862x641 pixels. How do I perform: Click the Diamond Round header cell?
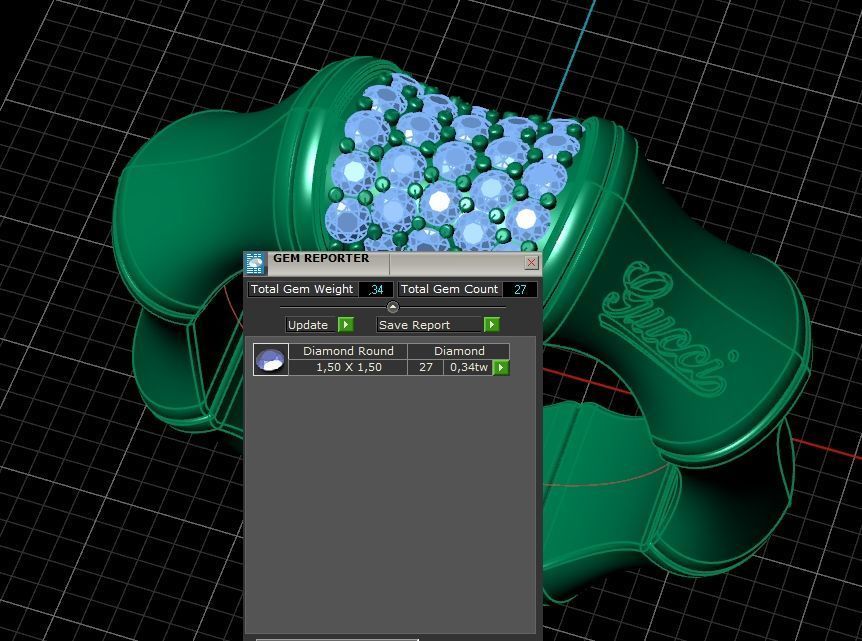pos(348,351)
